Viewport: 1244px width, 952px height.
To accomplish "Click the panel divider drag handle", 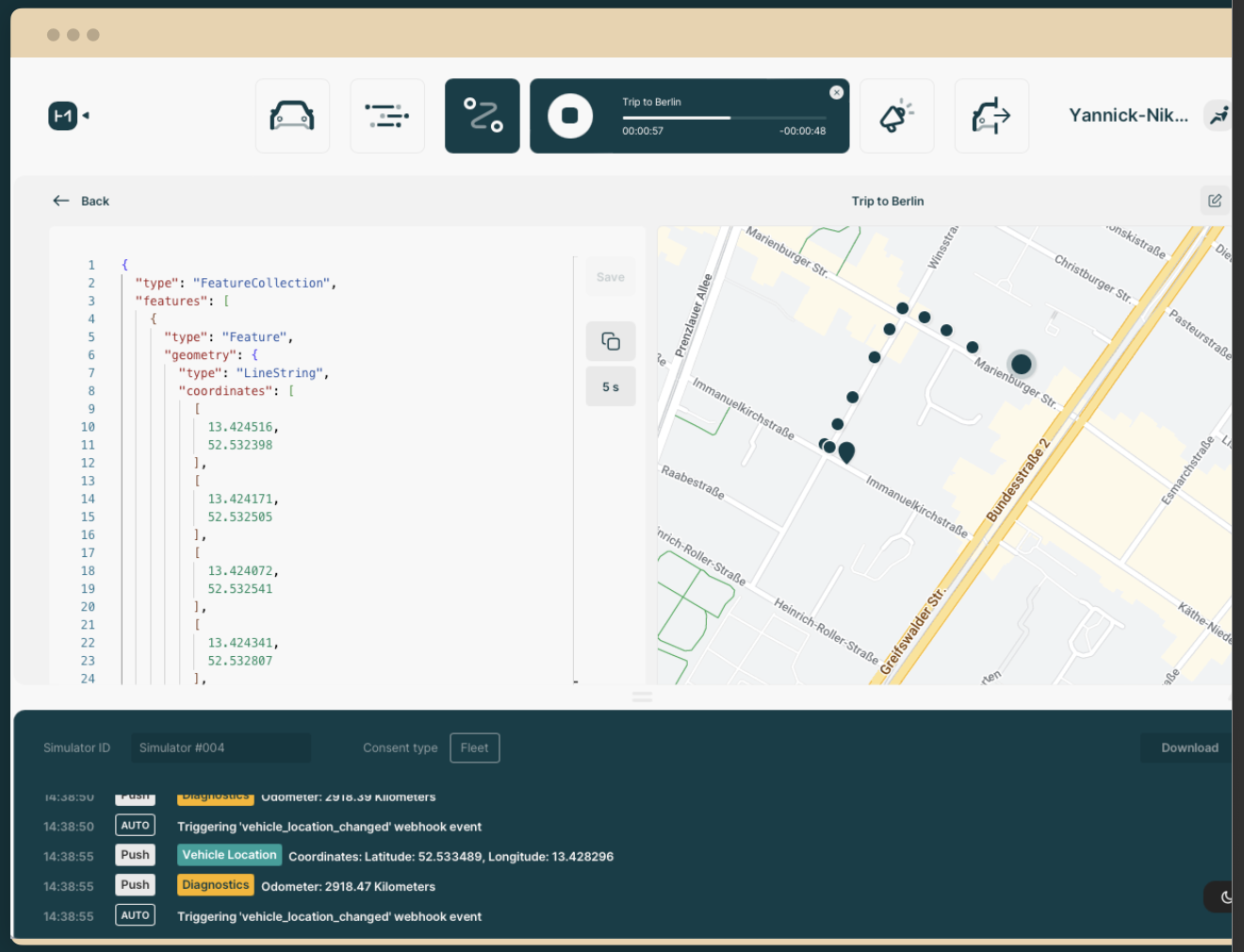I will [643, 697].
